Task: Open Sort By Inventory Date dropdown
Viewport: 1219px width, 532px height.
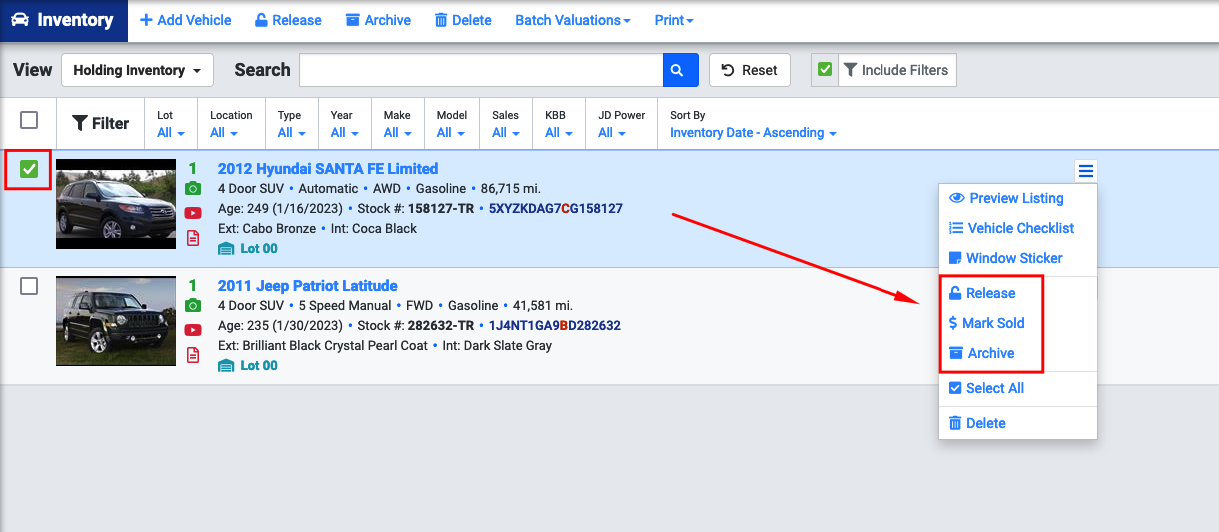Action: click(753, 132)
